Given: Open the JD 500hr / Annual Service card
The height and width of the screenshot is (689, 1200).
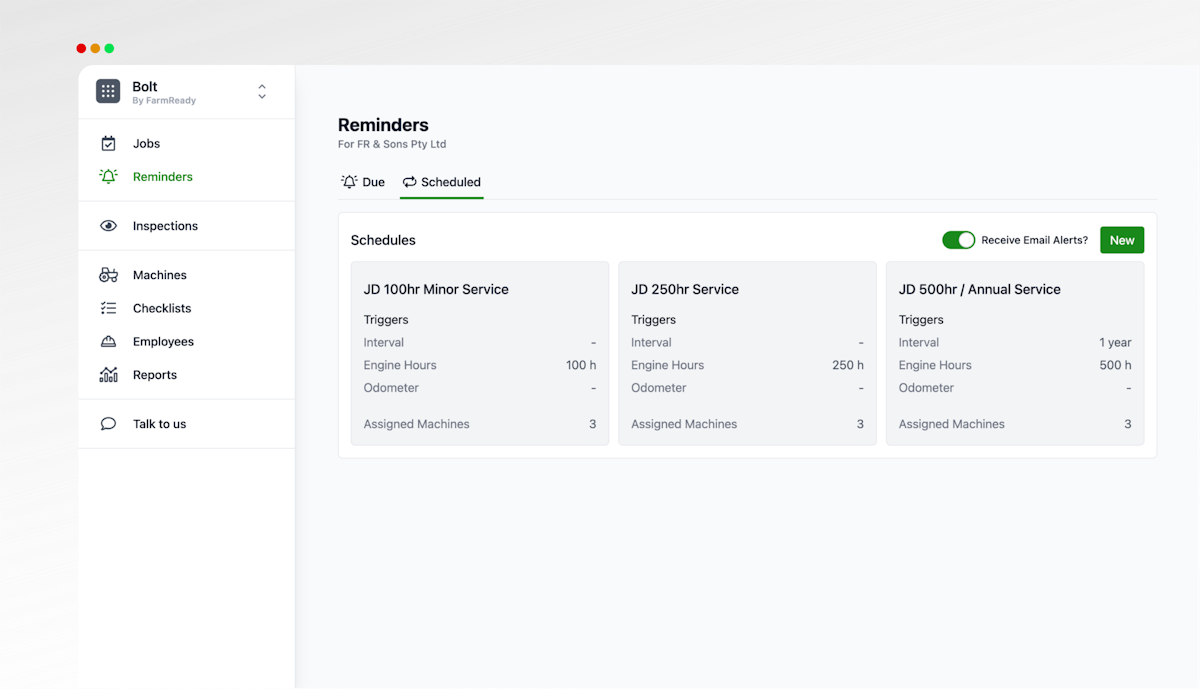Looking at the screenshot, I should point(1015,353).
